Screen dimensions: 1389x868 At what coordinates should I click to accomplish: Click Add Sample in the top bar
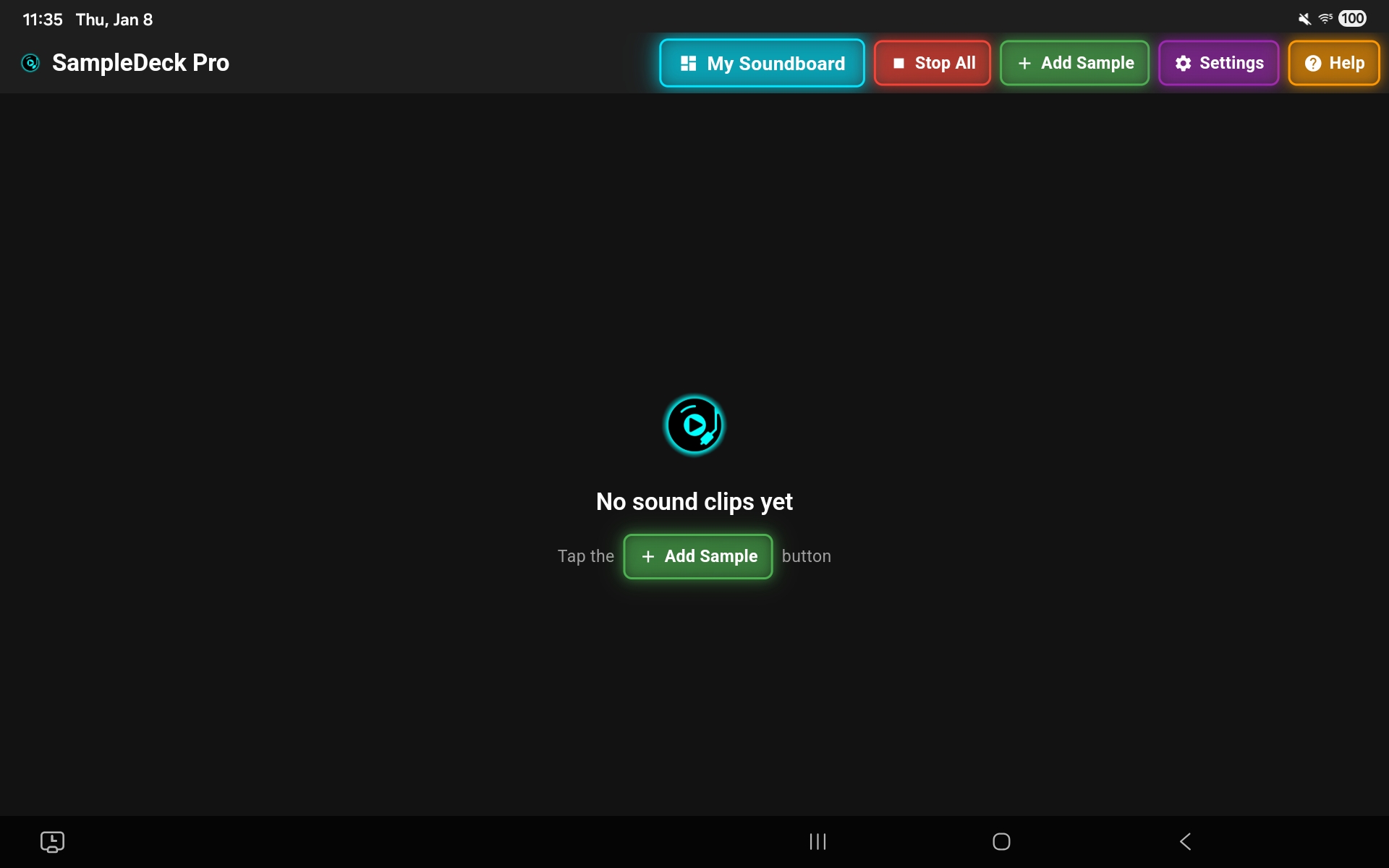coord(1074,63)
